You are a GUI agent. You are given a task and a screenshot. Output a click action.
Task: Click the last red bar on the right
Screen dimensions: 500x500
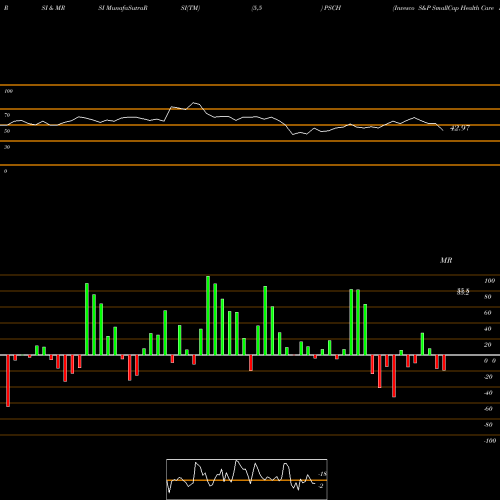pyautogui.click(x=444, y=363)
